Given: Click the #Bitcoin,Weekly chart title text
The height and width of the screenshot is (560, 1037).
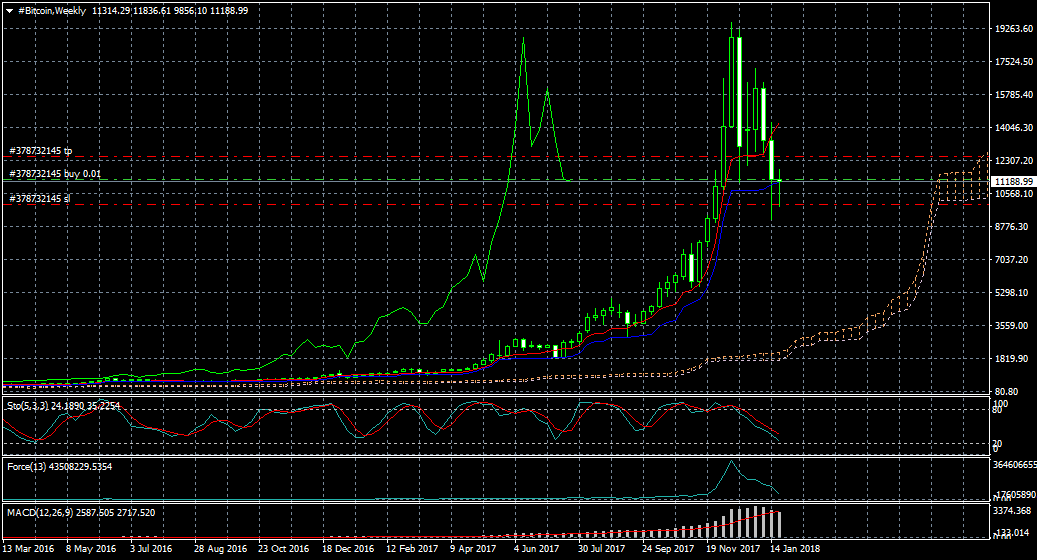Looking at the screenshot, I should pos(52,10).
